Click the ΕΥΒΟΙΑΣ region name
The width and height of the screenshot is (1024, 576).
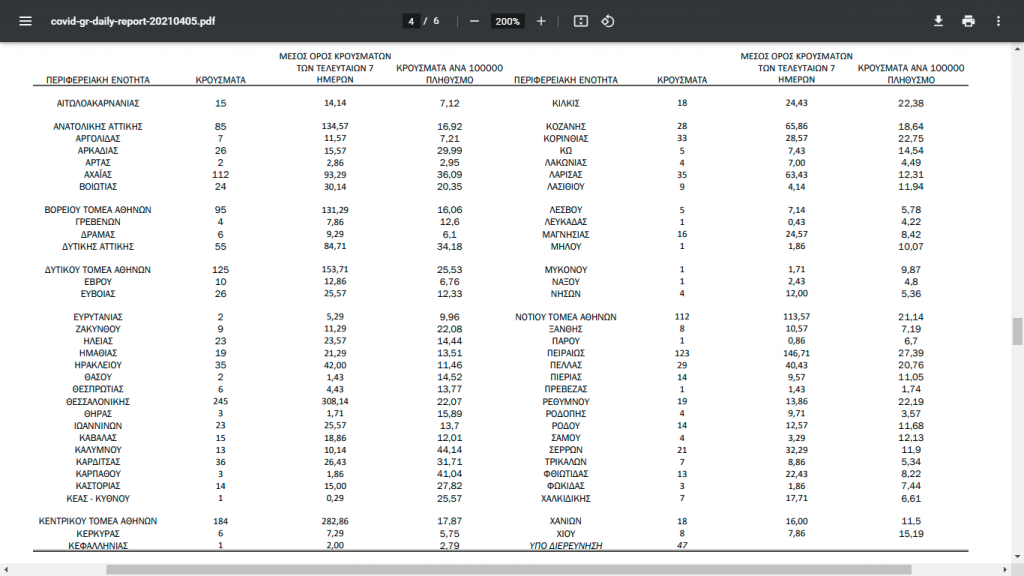tap(98, 294)
